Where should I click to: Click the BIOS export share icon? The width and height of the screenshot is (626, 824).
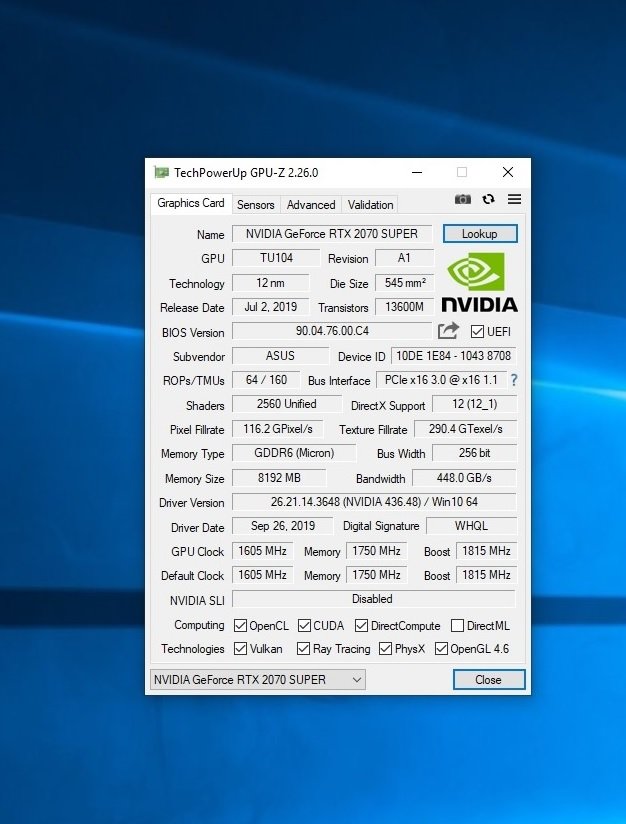click(x=448, y=331)
